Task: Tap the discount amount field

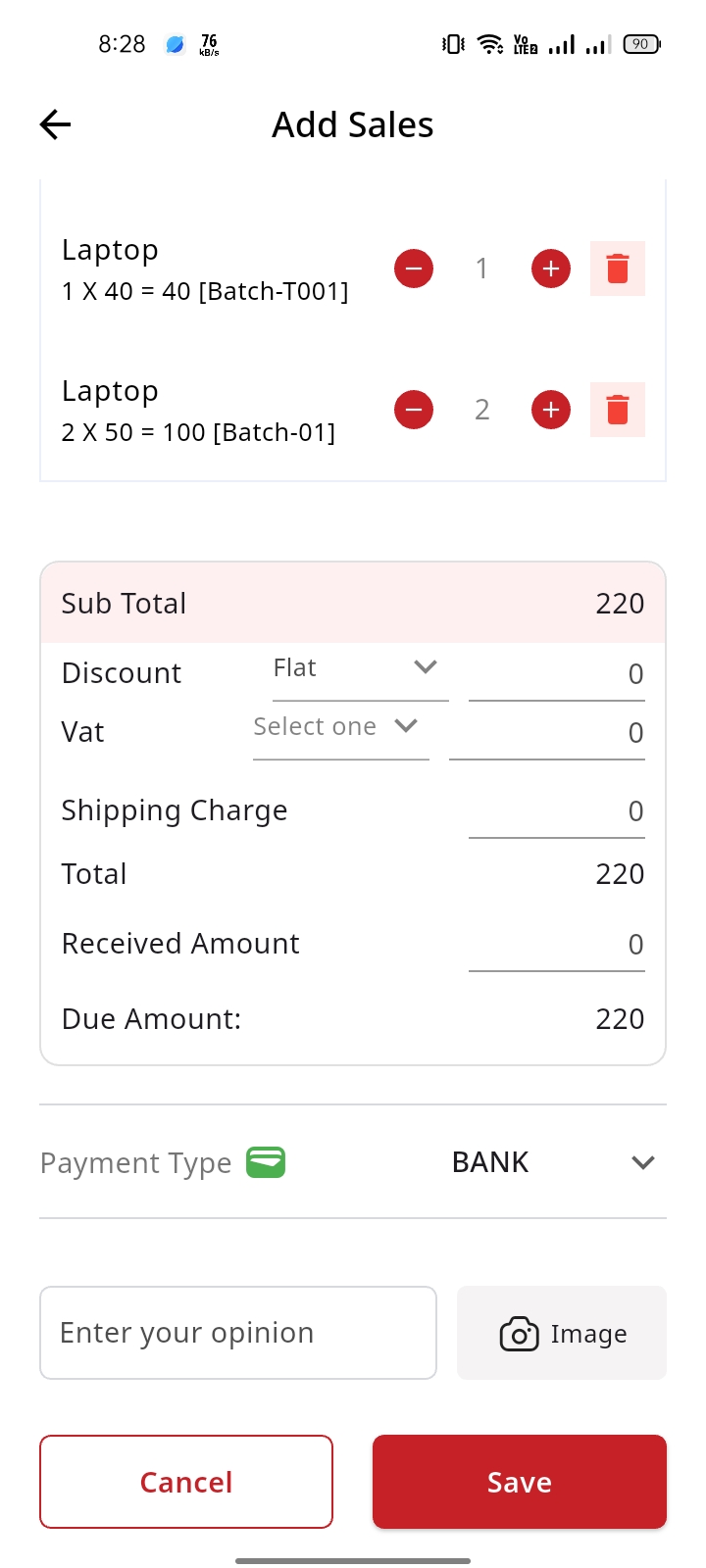Action: point(556,674)
